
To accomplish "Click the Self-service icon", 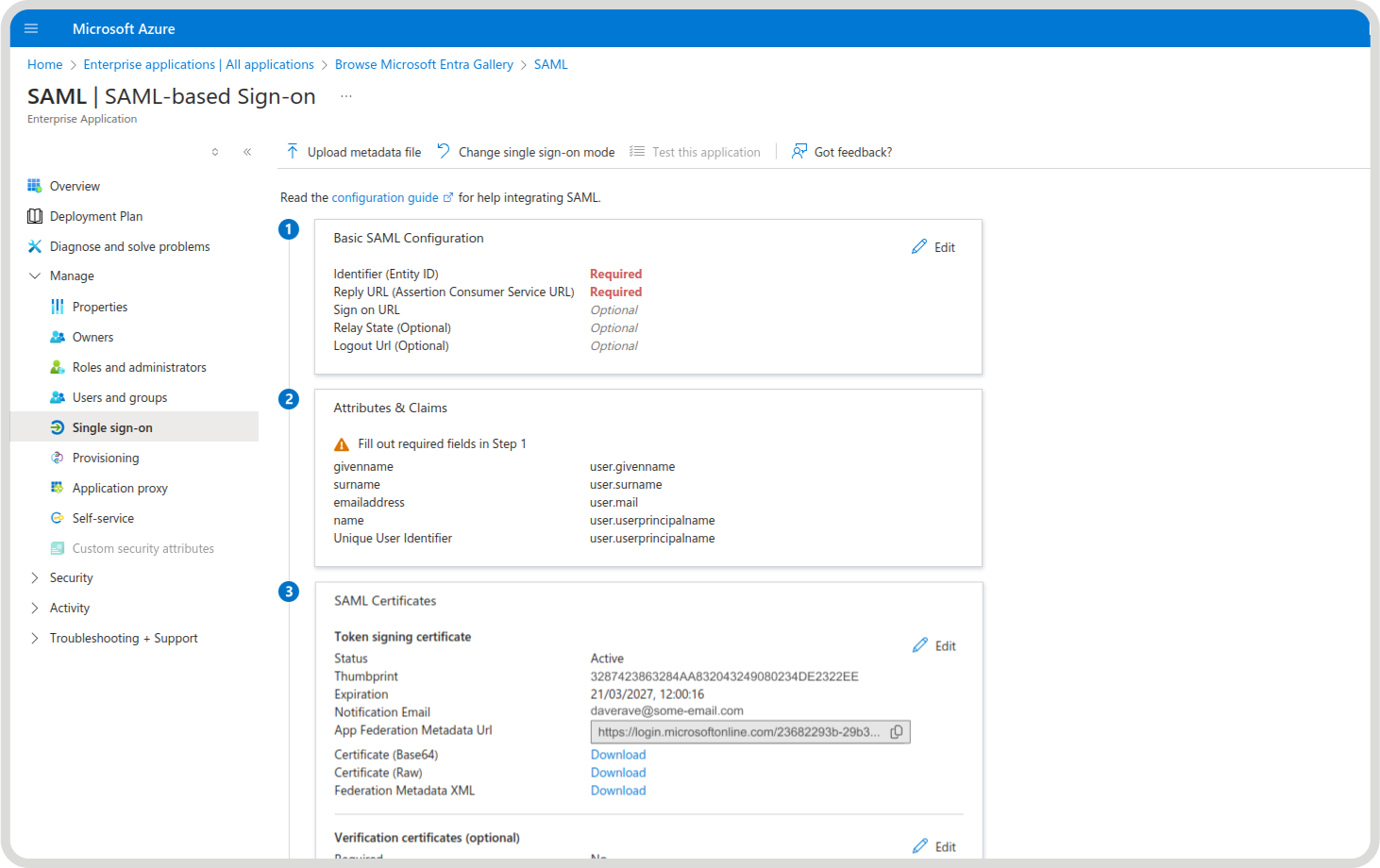I will click(58, 518).
